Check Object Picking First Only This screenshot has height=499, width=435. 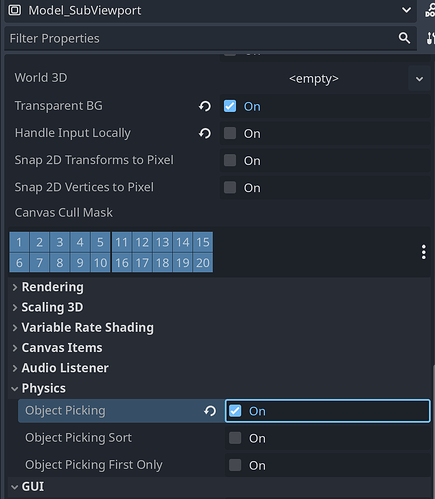235,465
